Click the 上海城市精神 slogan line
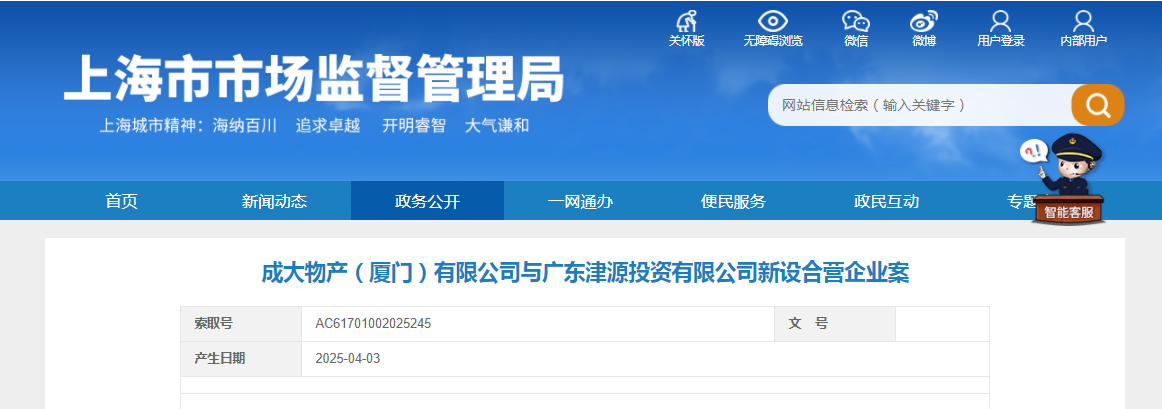 point(314,125)
